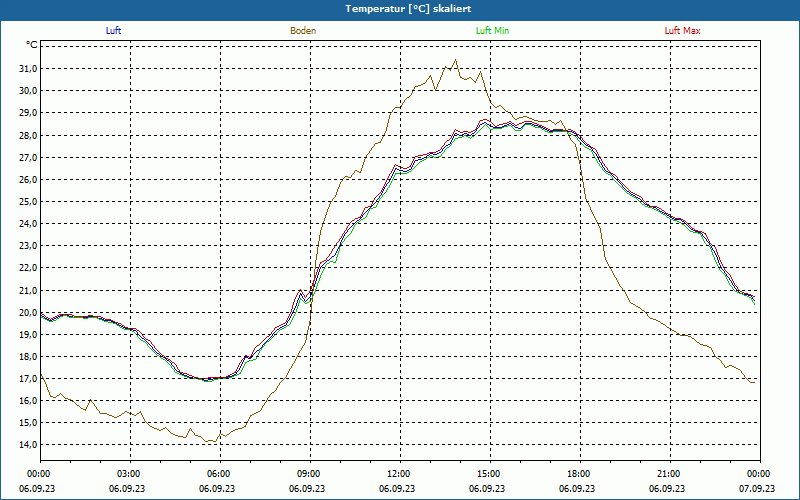The width and height of the screenshot is (800, 500).
Task: Click the 22,0 y-axis value
Action: [28, 268]
